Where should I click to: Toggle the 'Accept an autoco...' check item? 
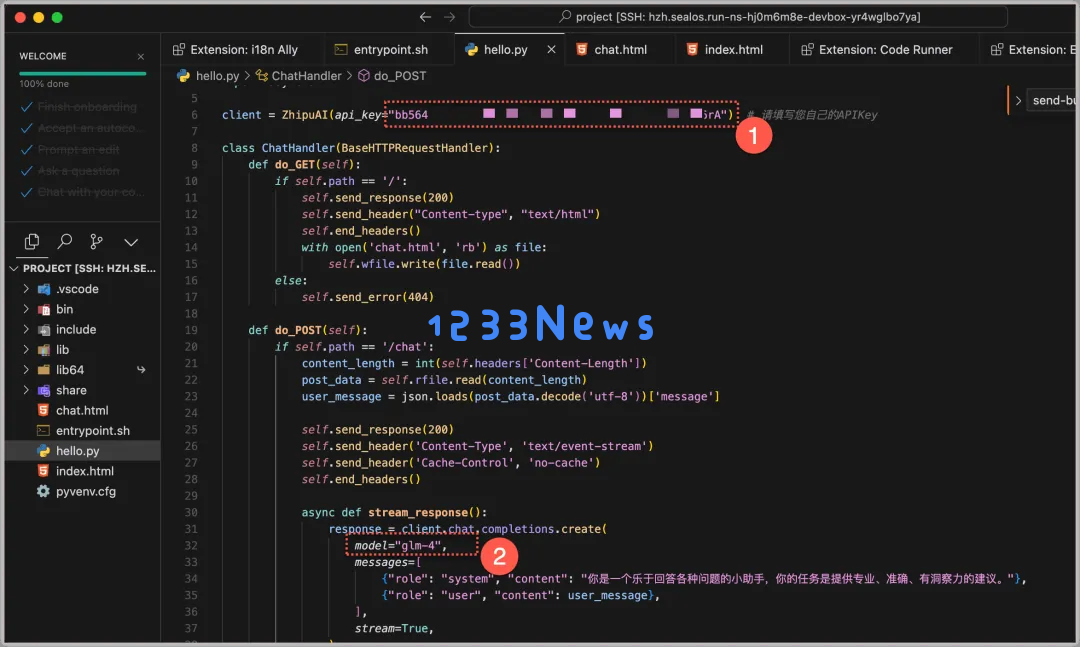[x=83, y=128]
